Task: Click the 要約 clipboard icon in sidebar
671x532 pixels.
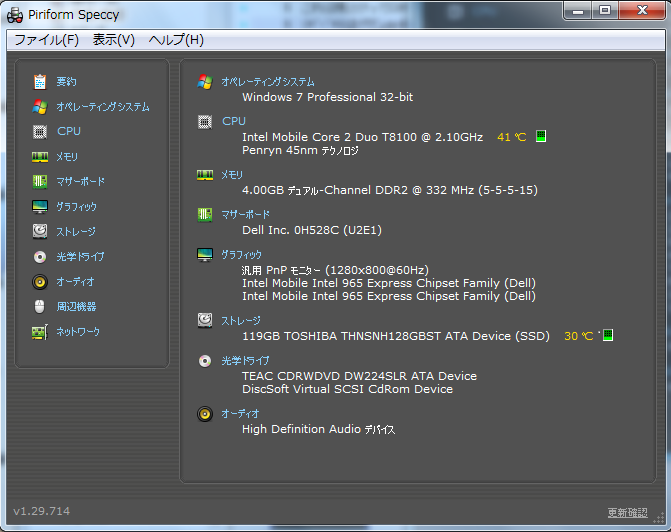Action: click(x=40, y=82)
